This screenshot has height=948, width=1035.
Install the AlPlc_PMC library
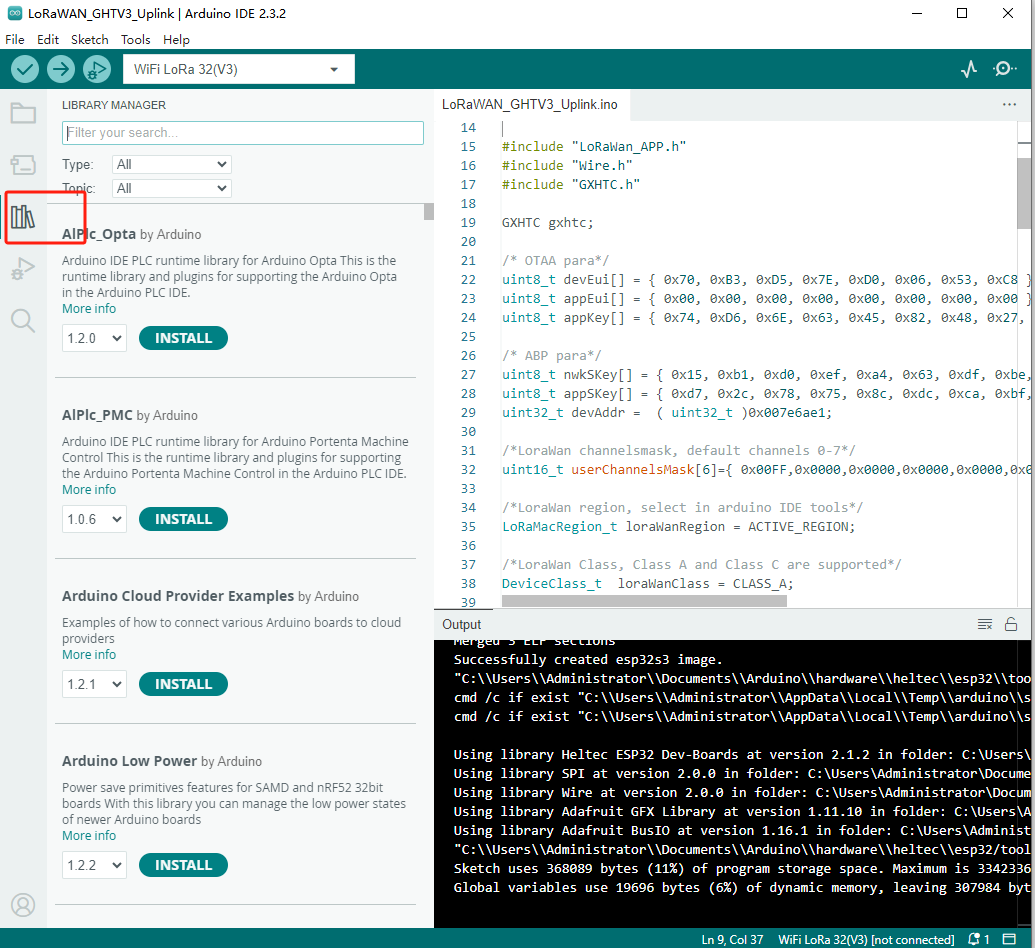coord(184,519)
